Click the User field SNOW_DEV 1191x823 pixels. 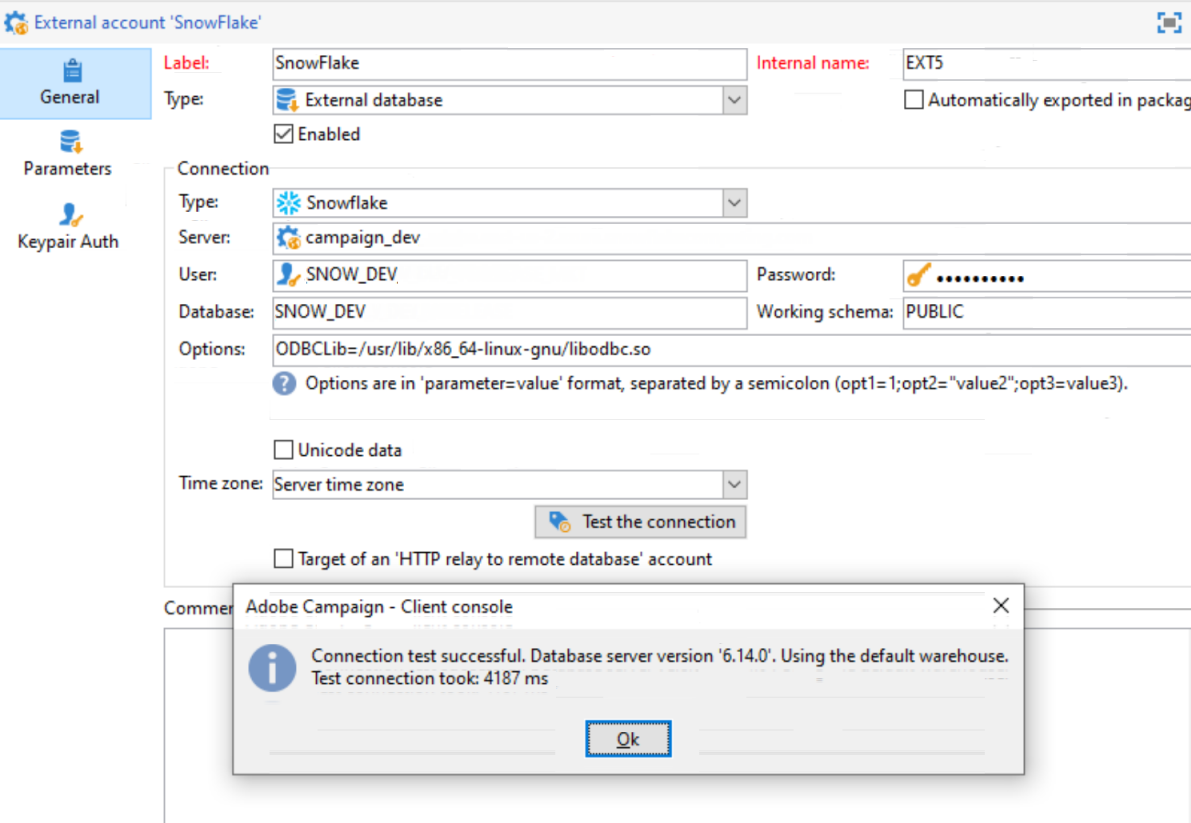tap(510, 275)
